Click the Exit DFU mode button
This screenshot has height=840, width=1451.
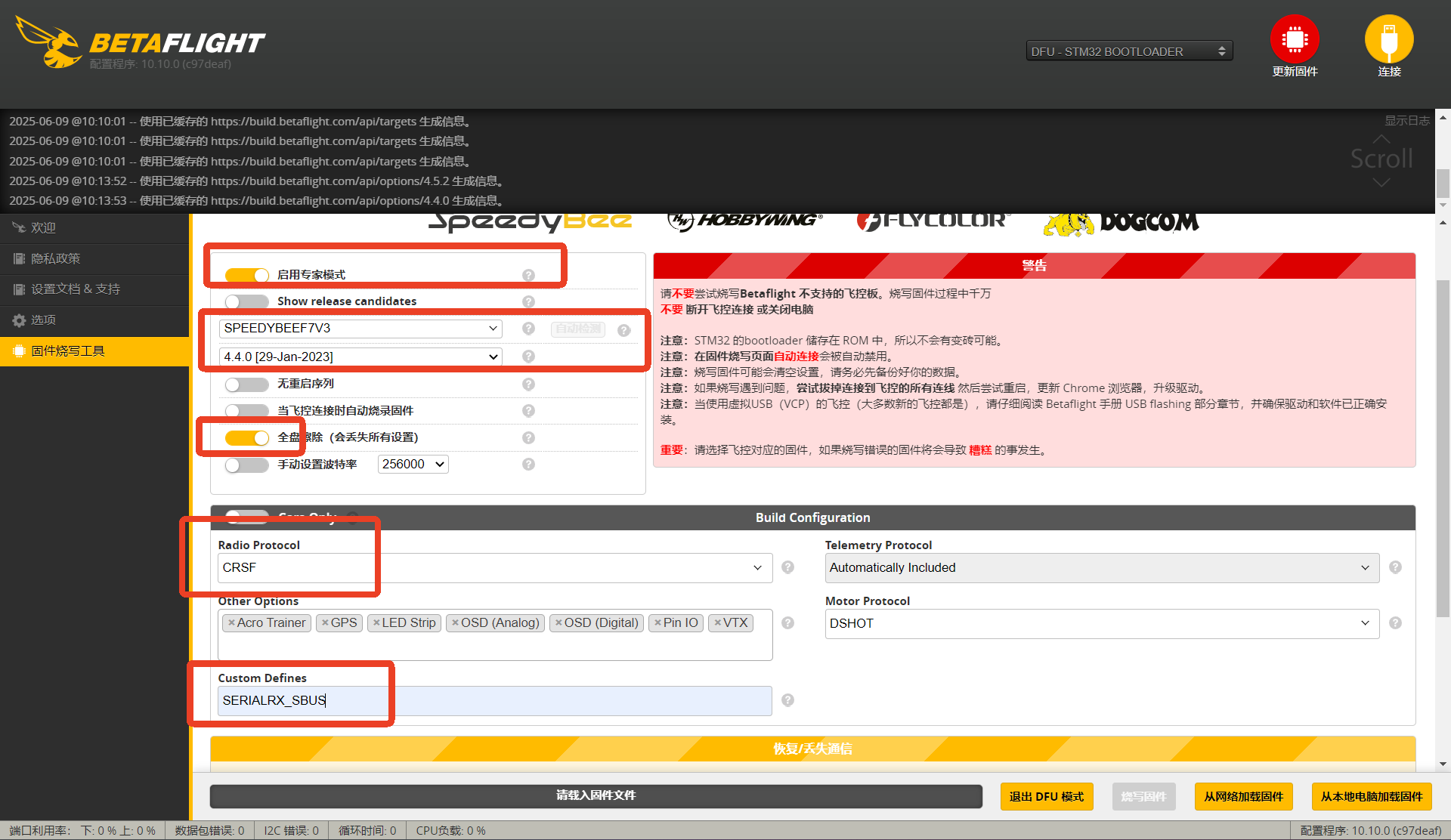click(x=1046, y=796)
